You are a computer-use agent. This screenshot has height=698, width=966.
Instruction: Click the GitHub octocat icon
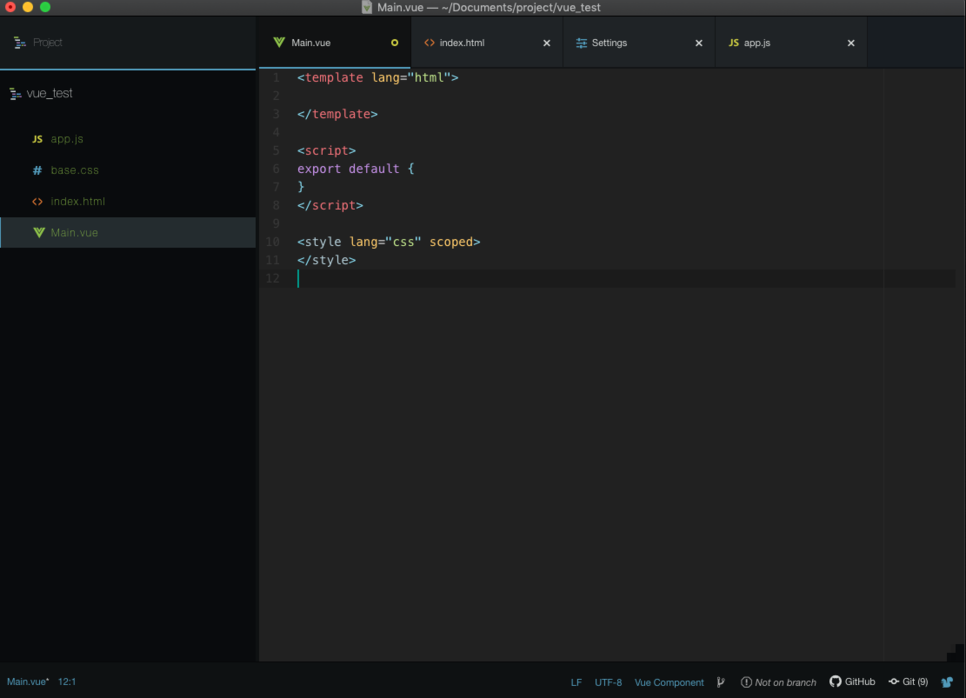(x=835, y=681)
